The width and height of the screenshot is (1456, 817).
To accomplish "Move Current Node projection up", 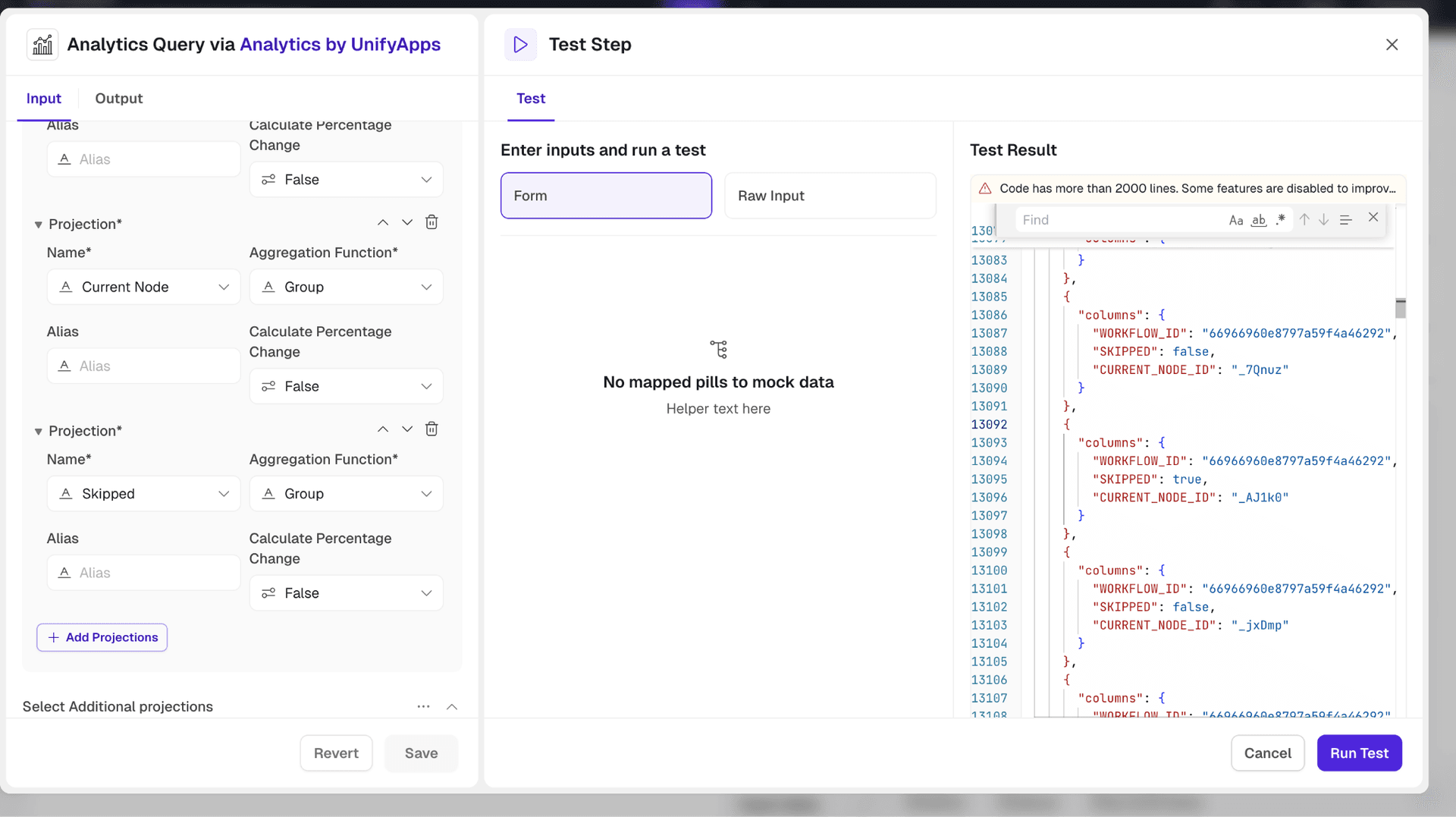I will tap(383, 222).
